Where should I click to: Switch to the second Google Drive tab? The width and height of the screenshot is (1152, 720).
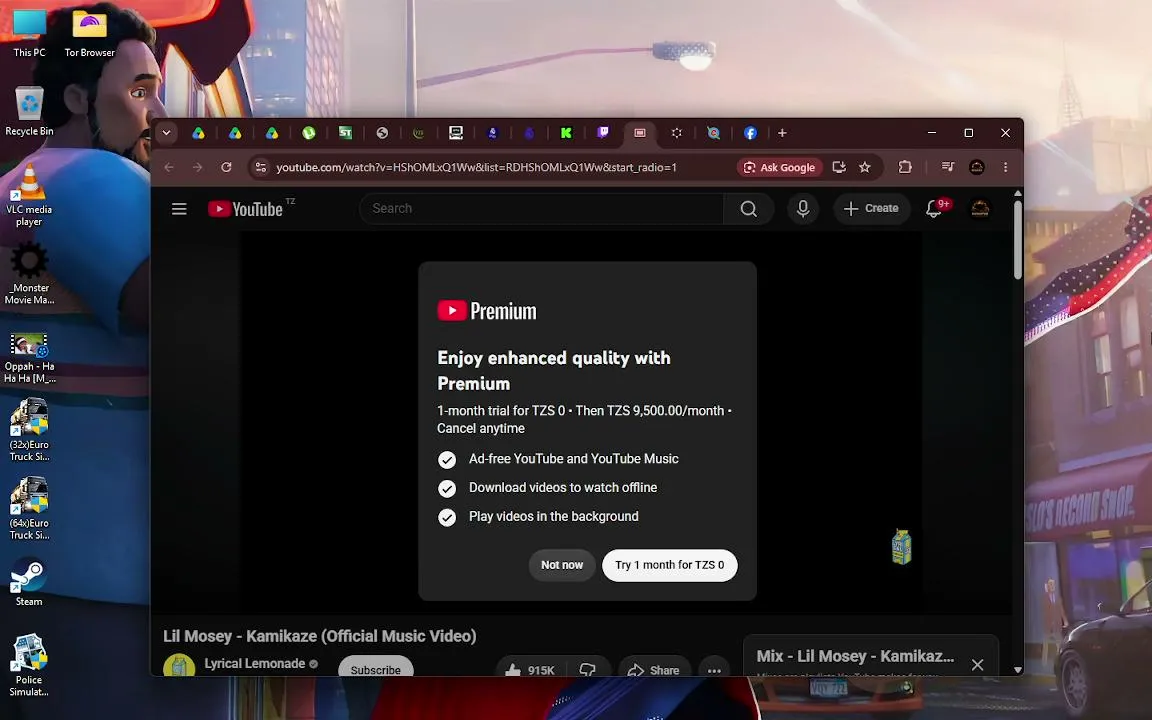235,133
